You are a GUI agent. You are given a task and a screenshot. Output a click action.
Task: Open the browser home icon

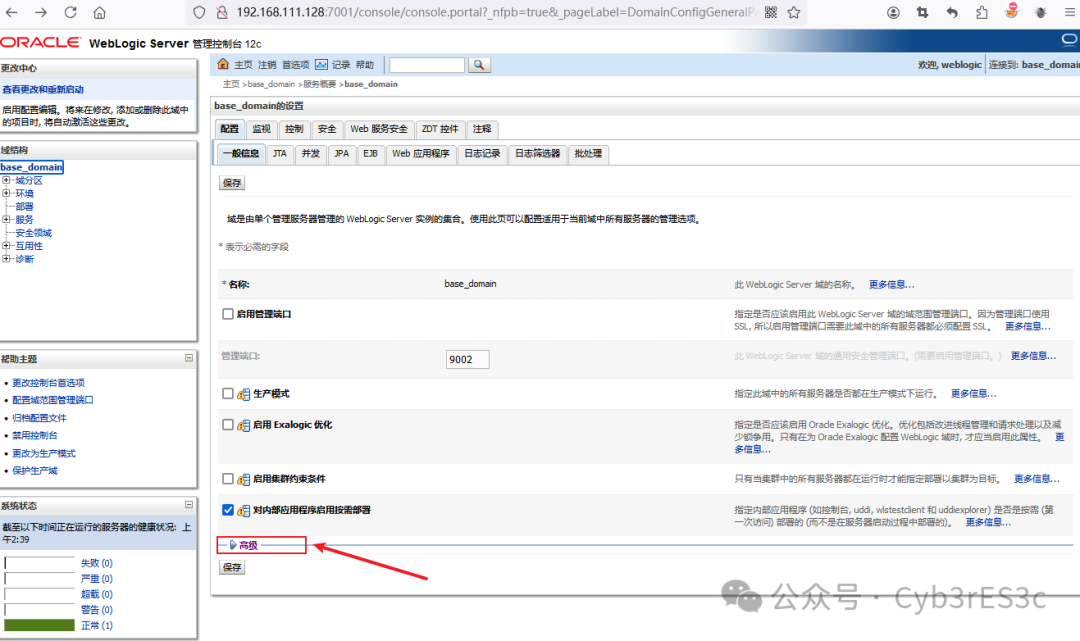[100, 12]
